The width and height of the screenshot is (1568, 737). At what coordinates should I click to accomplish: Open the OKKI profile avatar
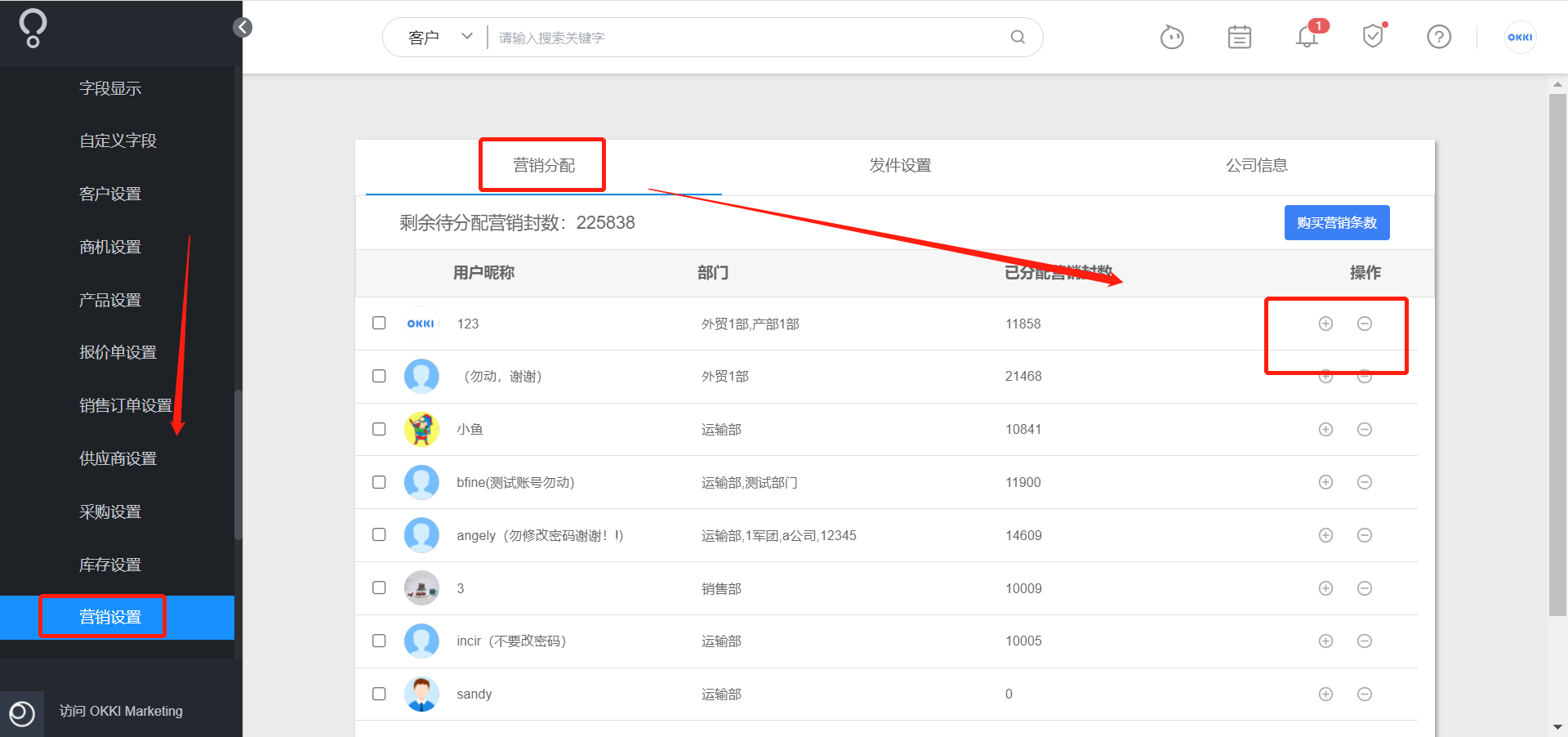(x=1520, y=37)
